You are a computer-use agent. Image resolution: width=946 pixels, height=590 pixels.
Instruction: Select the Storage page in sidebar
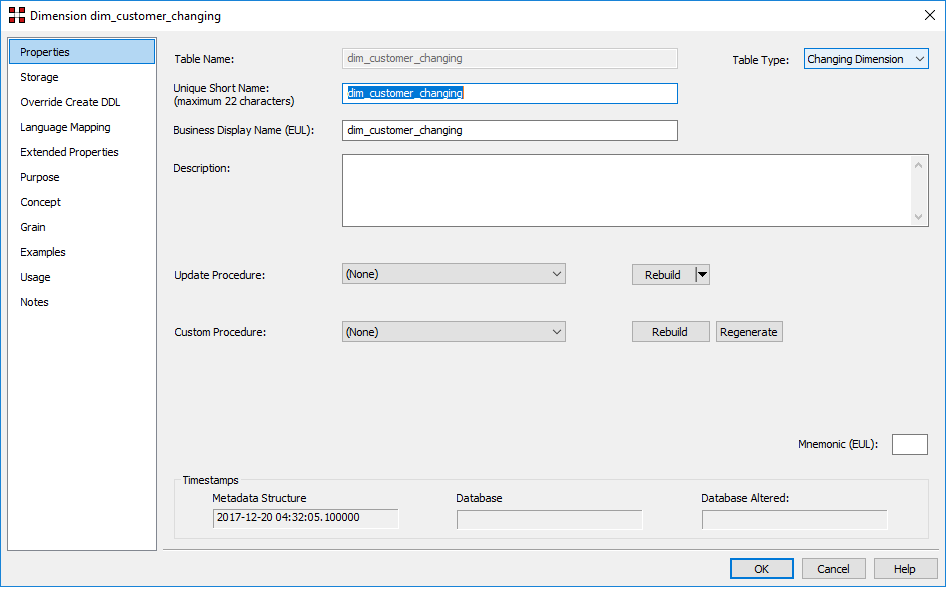[x=40, y=77]
